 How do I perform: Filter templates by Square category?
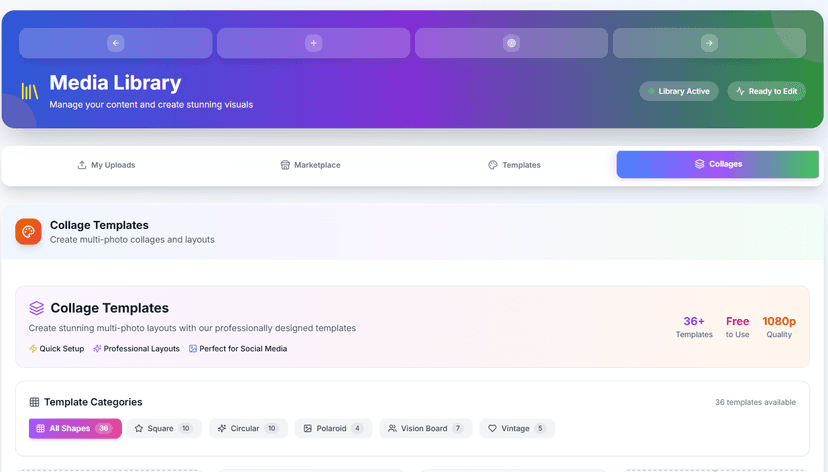[x=164, y=428]
